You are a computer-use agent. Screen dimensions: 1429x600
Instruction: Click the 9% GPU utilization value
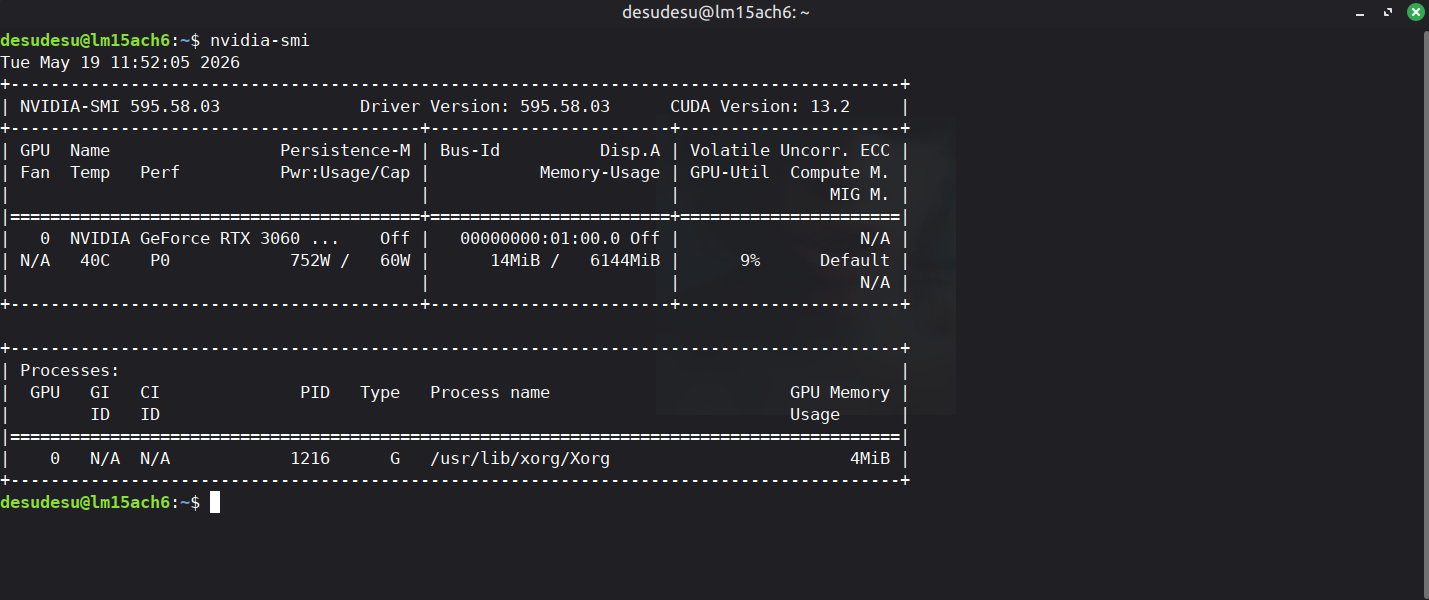[750, 260]
